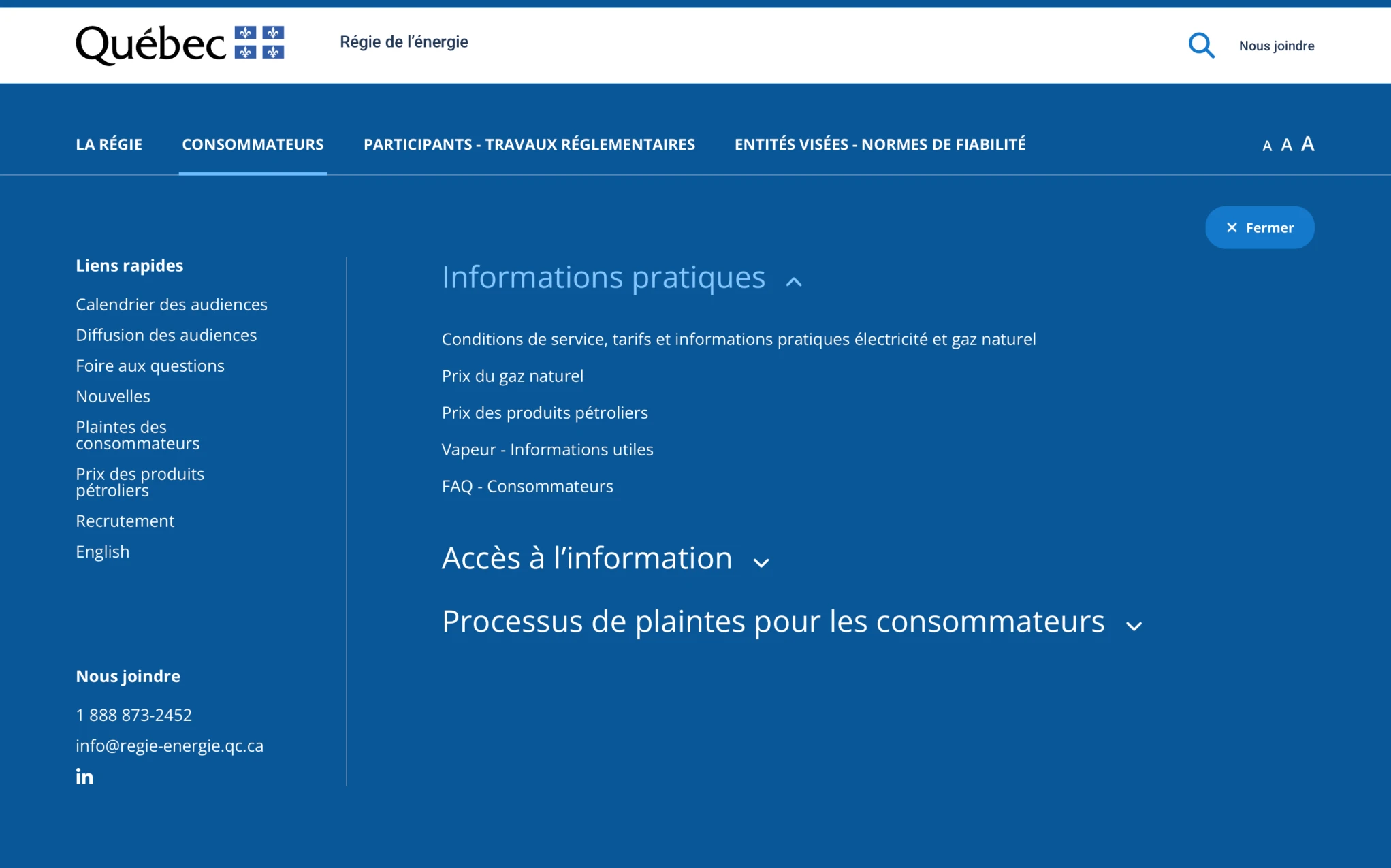The width and height of the screenshot is (1391, 868).
Task: Open the Prix du gaz naturel link
Action: [x=512, y=376]
